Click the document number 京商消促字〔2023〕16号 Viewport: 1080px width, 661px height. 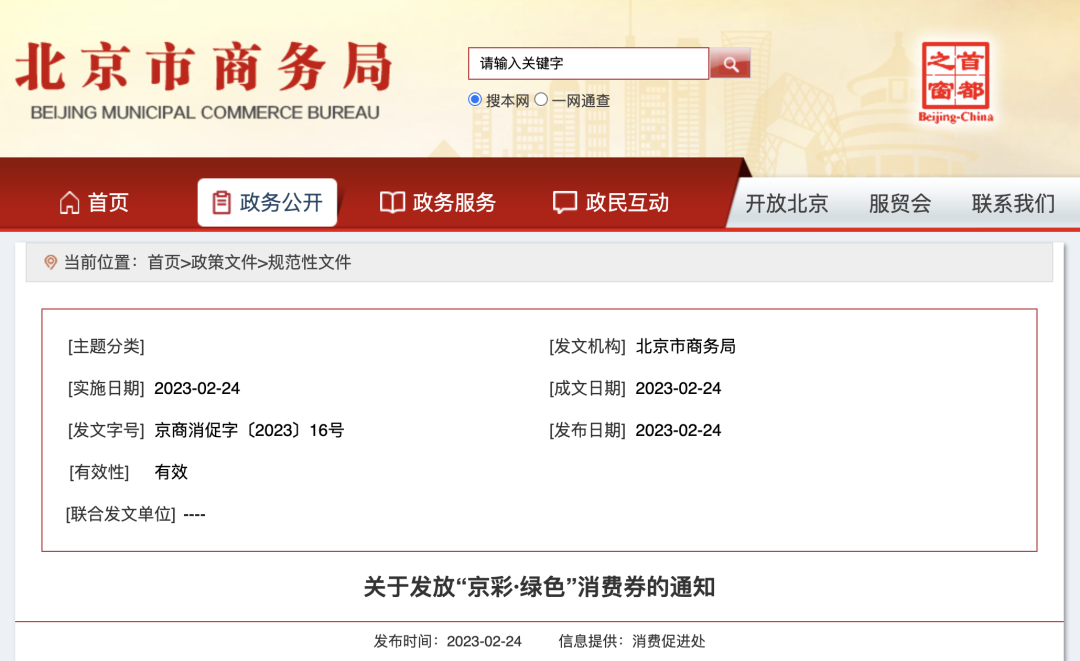point(249,431)
